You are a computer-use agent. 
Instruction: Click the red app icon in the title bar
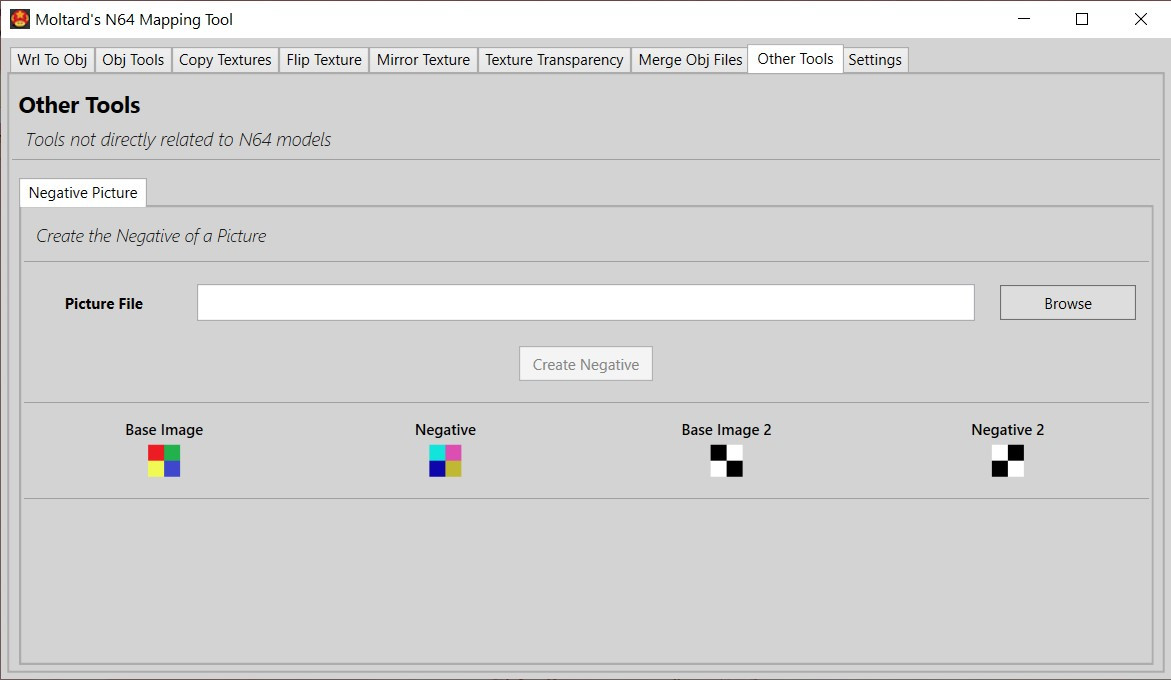22,19
